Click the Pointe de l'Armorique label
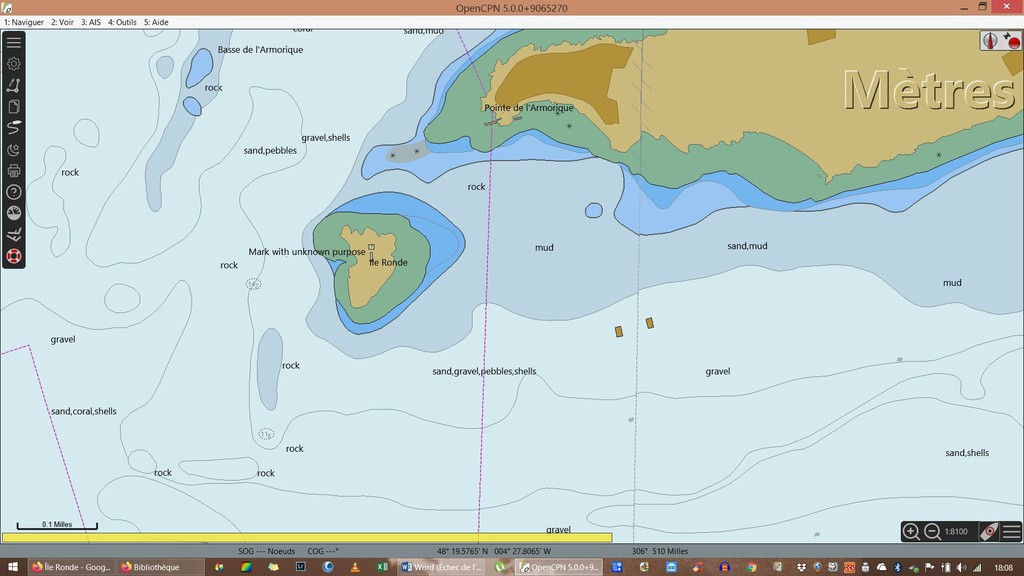Screen dimensions: 1024x576 coord(529,108)
